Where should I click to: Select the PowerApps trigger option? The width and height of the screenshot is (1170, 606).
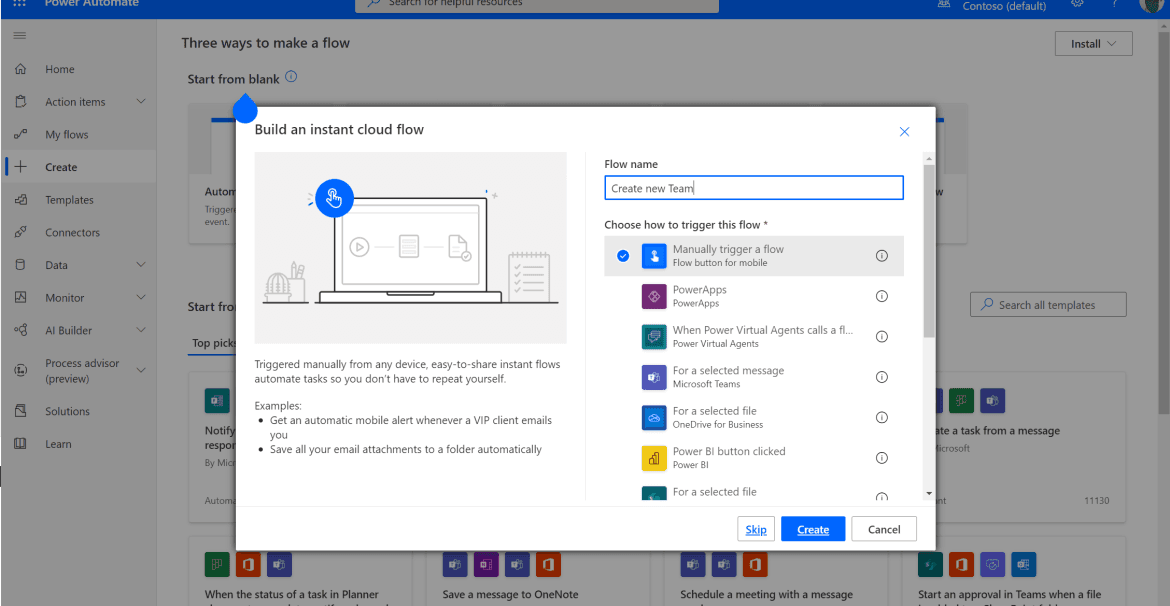[754, 296]
